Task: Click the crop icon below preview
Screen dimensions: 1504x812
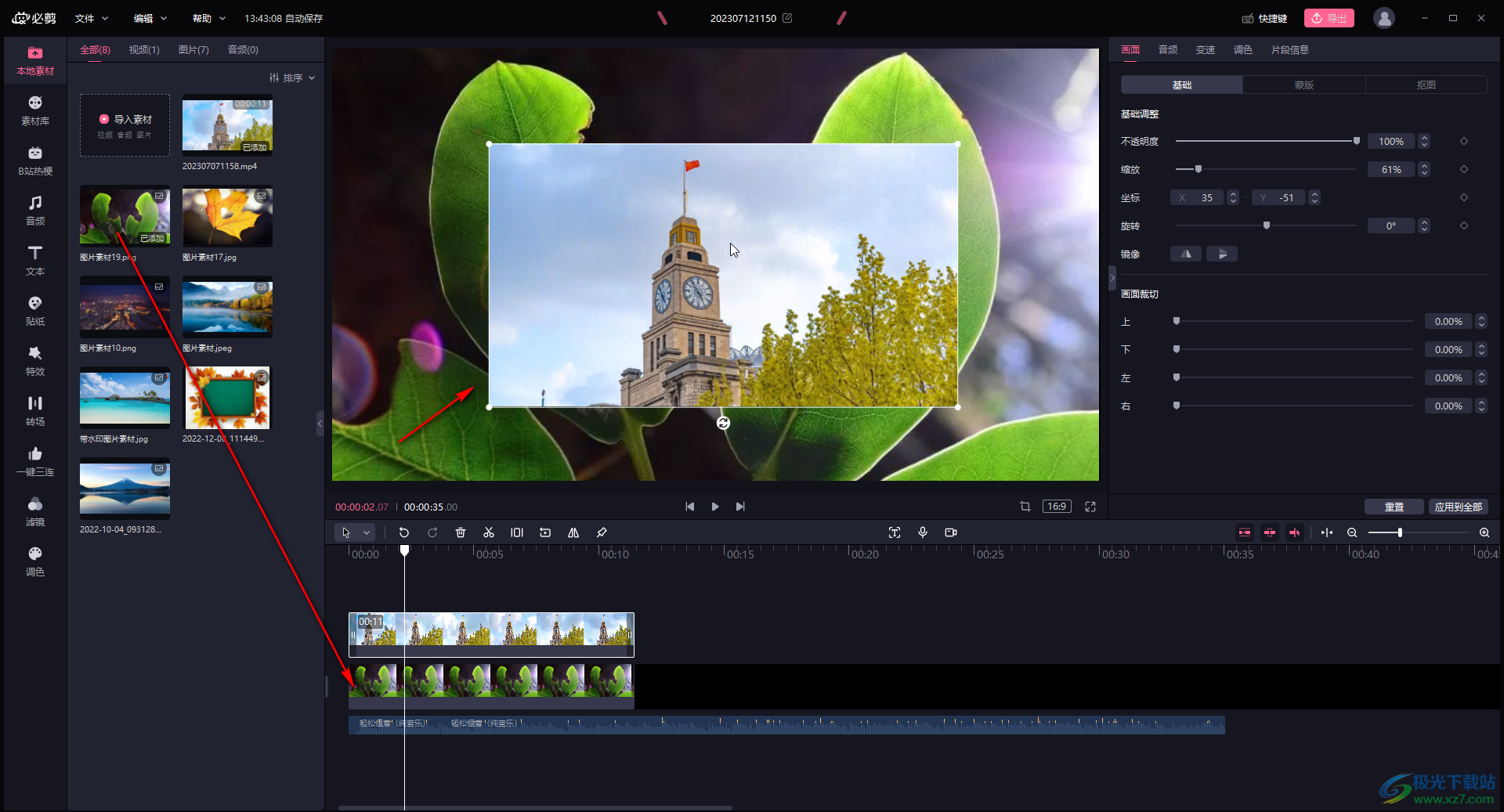Action: coord(1025,507)
